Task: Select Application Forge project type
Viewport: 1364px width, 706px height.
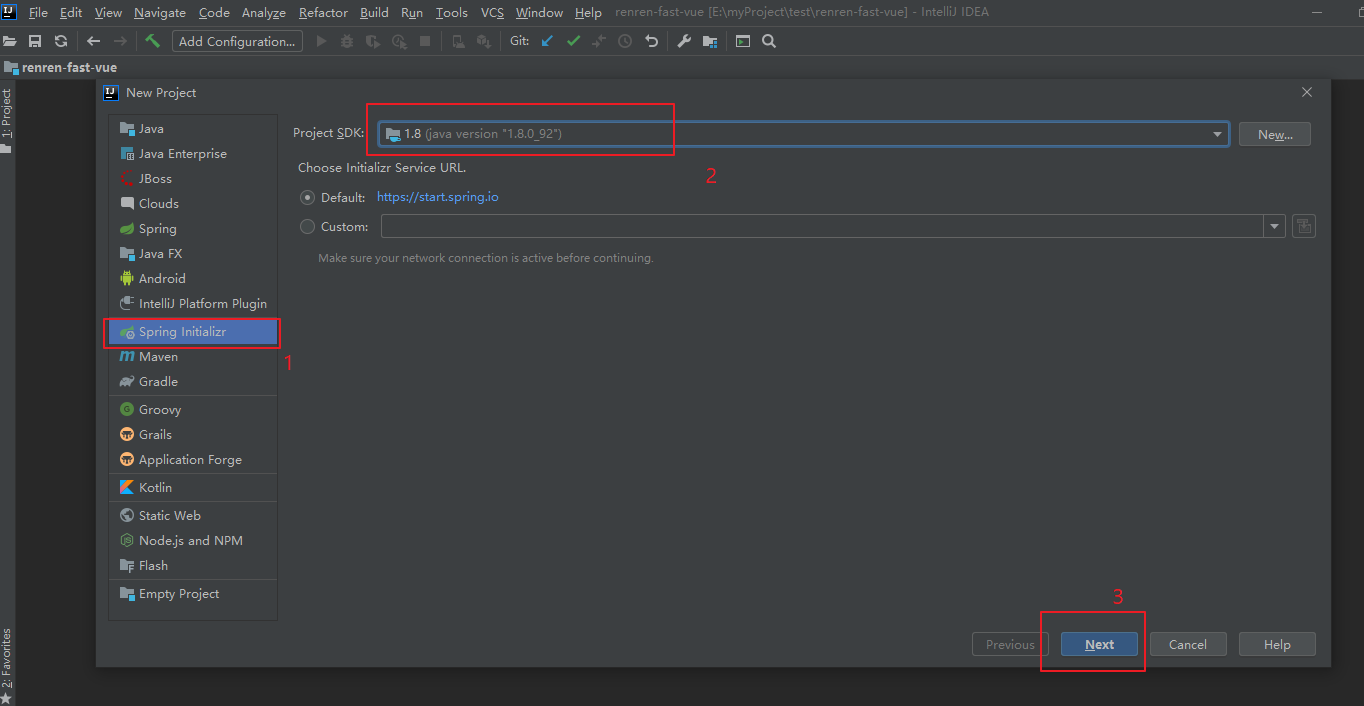Action: click(x=193, y=460)
